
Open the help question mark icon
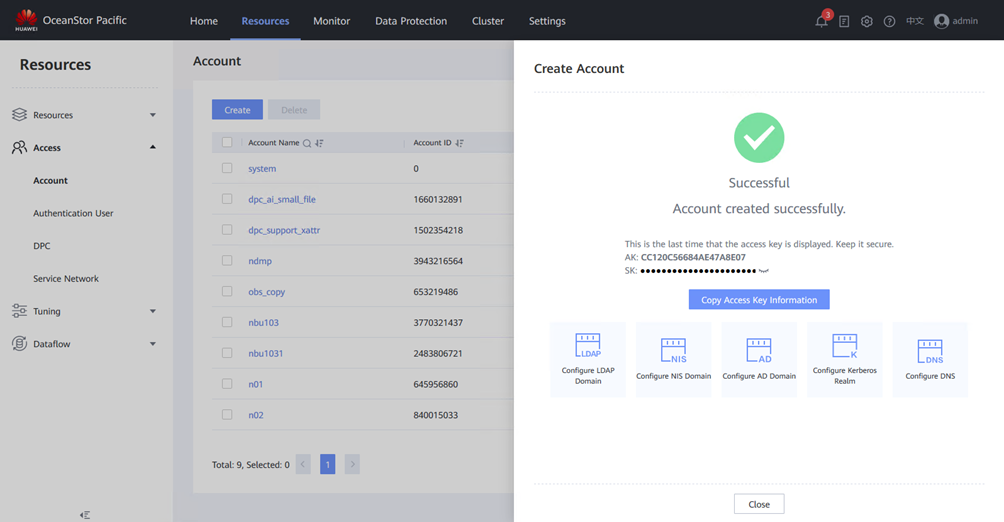point(889,21)
